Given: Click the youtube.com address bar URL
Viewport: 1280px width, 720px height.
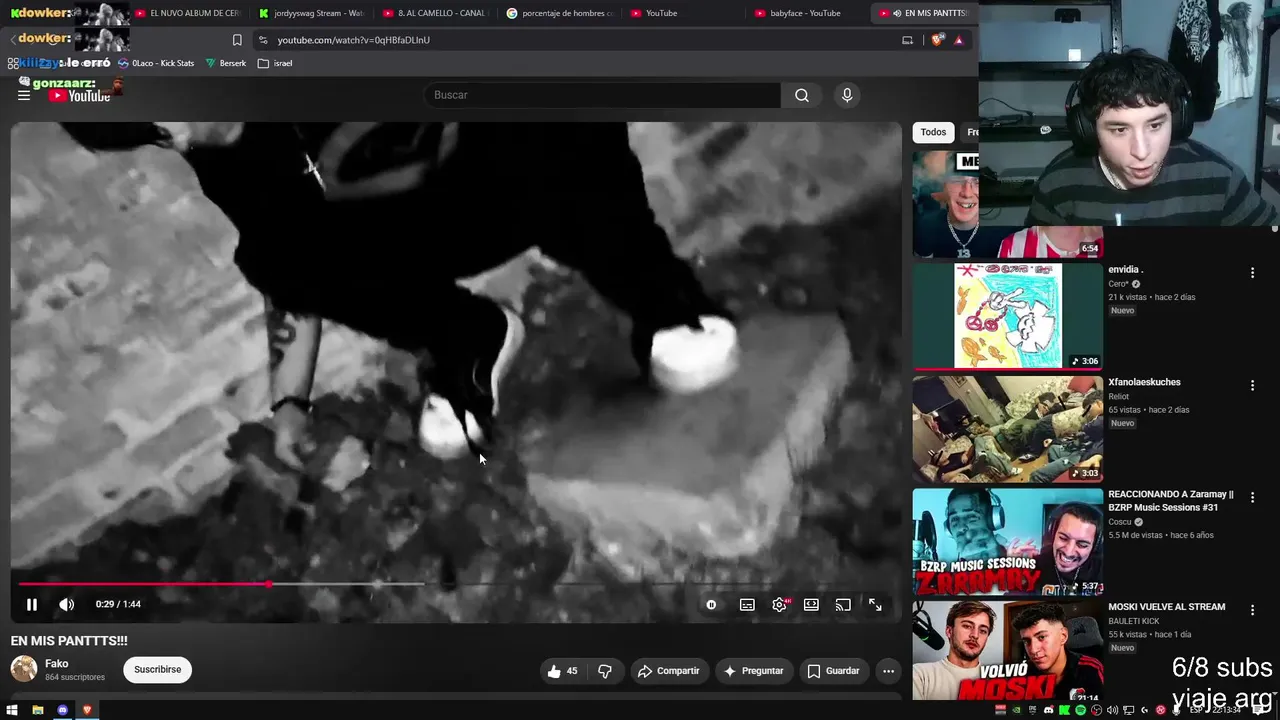Looking at the screenshot, I should pos(354,40).
